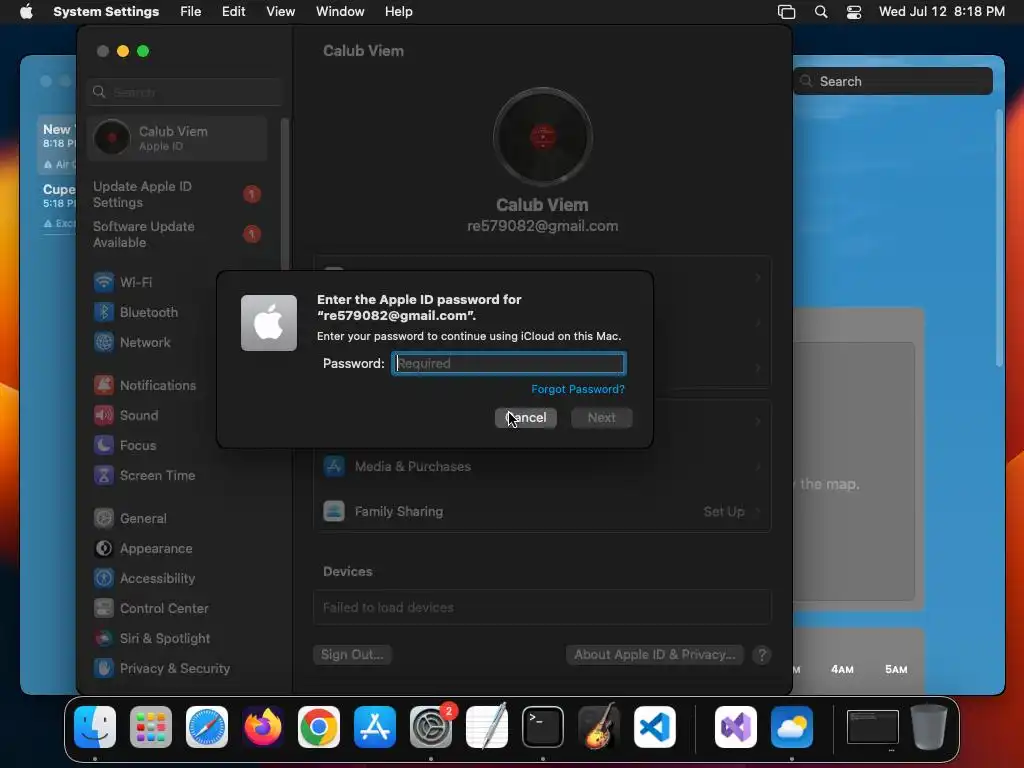Select Calub Viem Apple ID sidebar row
1024x768 pixels.
(x=177, y=138)
